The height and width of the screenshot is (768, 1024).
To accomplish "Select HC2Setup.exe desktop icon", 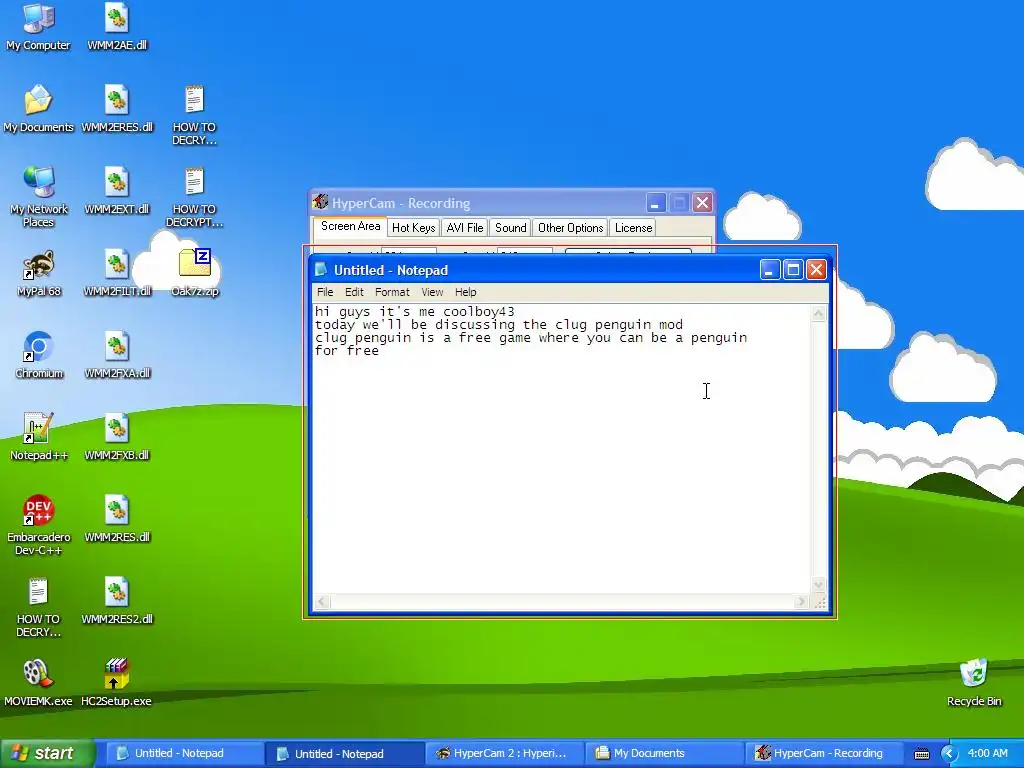I will pyautogui.click(x=116, y=682).
